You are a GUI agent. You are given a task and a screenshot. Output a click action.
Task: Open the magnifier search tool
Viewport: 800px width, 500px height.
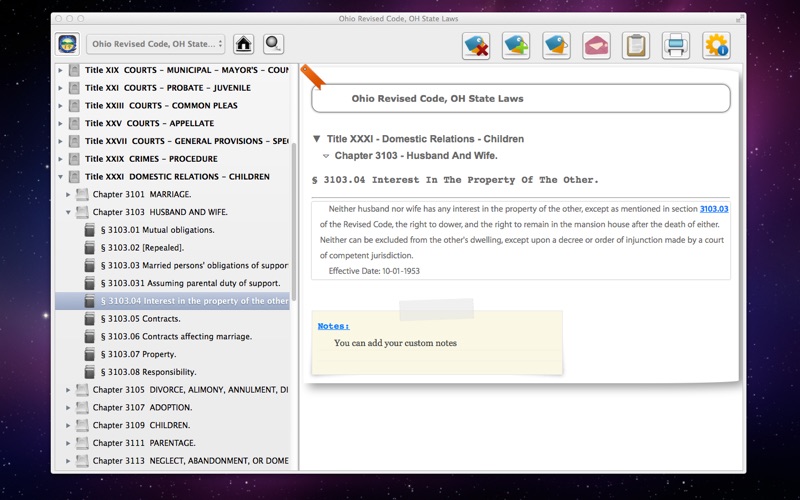tap(273, 44)
